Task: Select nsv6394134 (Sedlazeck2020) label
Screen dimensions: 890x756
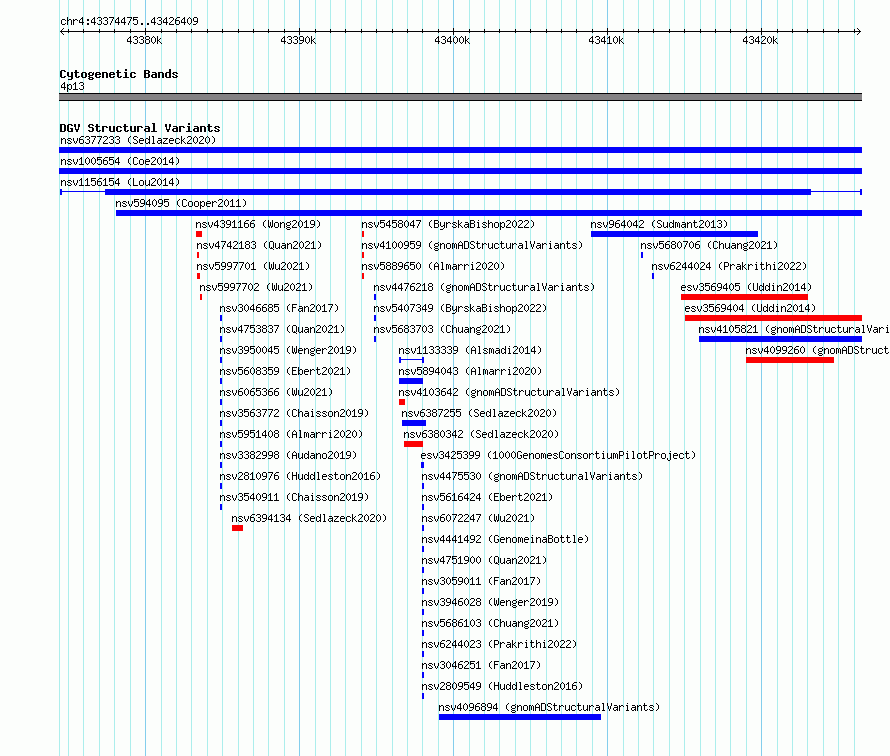Action: point(309,518)
